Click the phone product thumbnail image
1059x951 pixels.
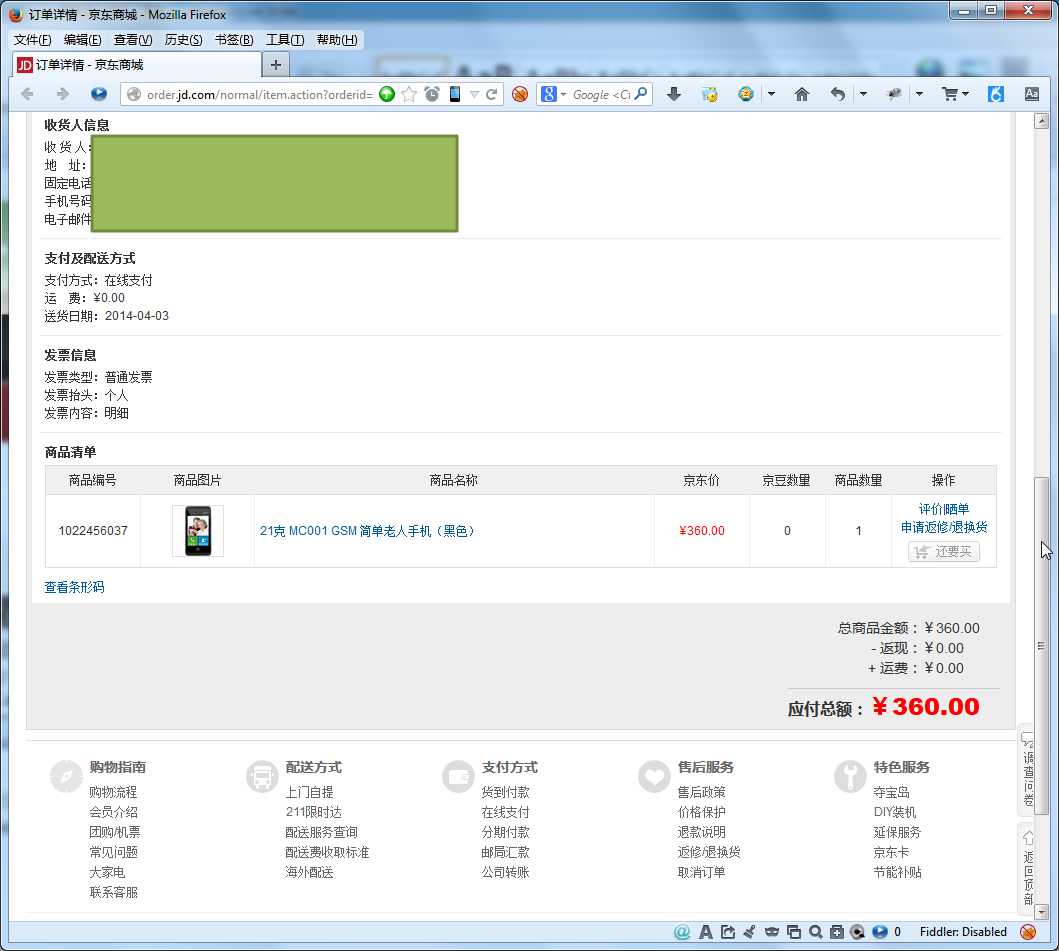(x=198, y=531)
